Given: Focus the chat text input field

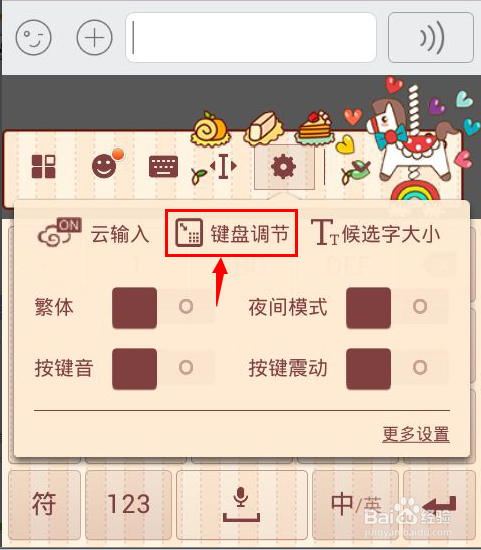Looking at the screenshot, I should 251,38.
